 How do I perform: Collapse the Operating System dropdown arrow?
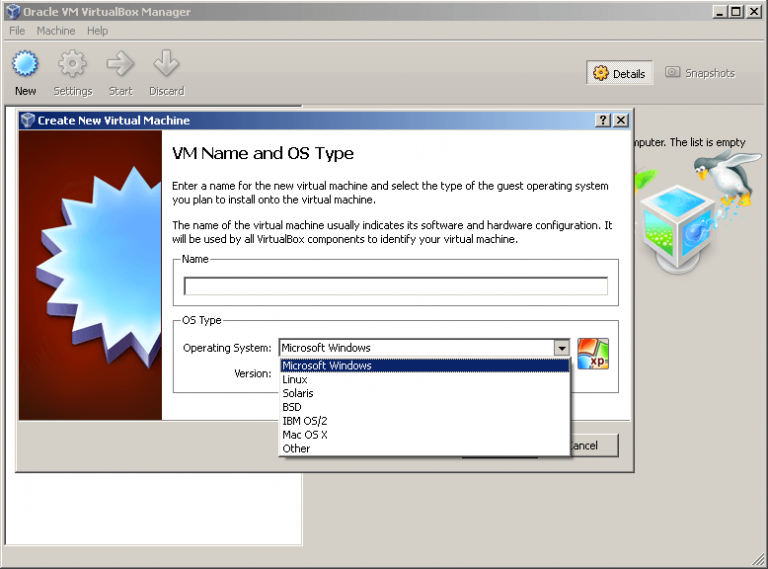tap(561, 348)
